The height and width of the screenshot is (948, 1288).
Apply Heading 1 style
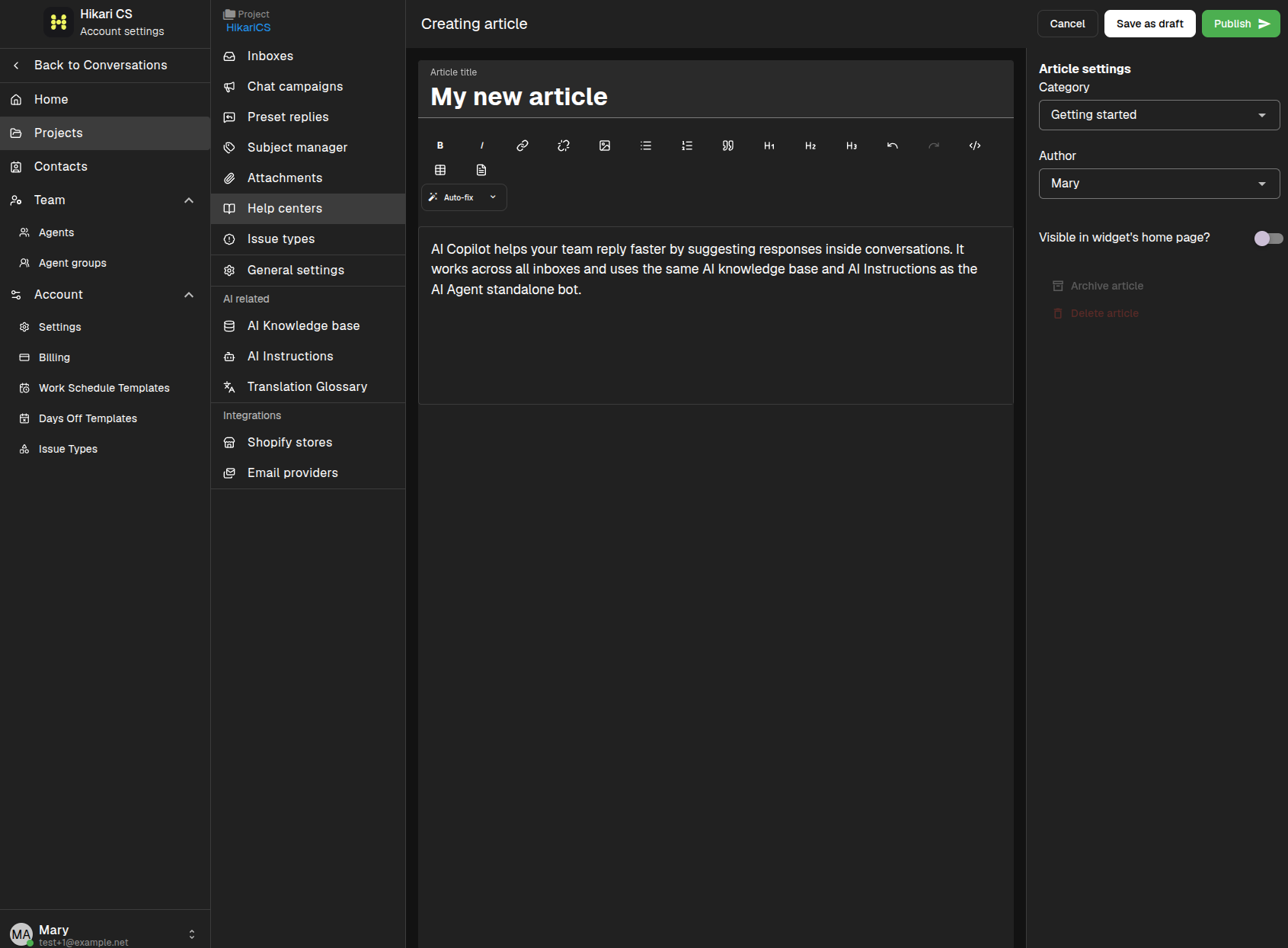pyautogui.click(x=769, y=146)
